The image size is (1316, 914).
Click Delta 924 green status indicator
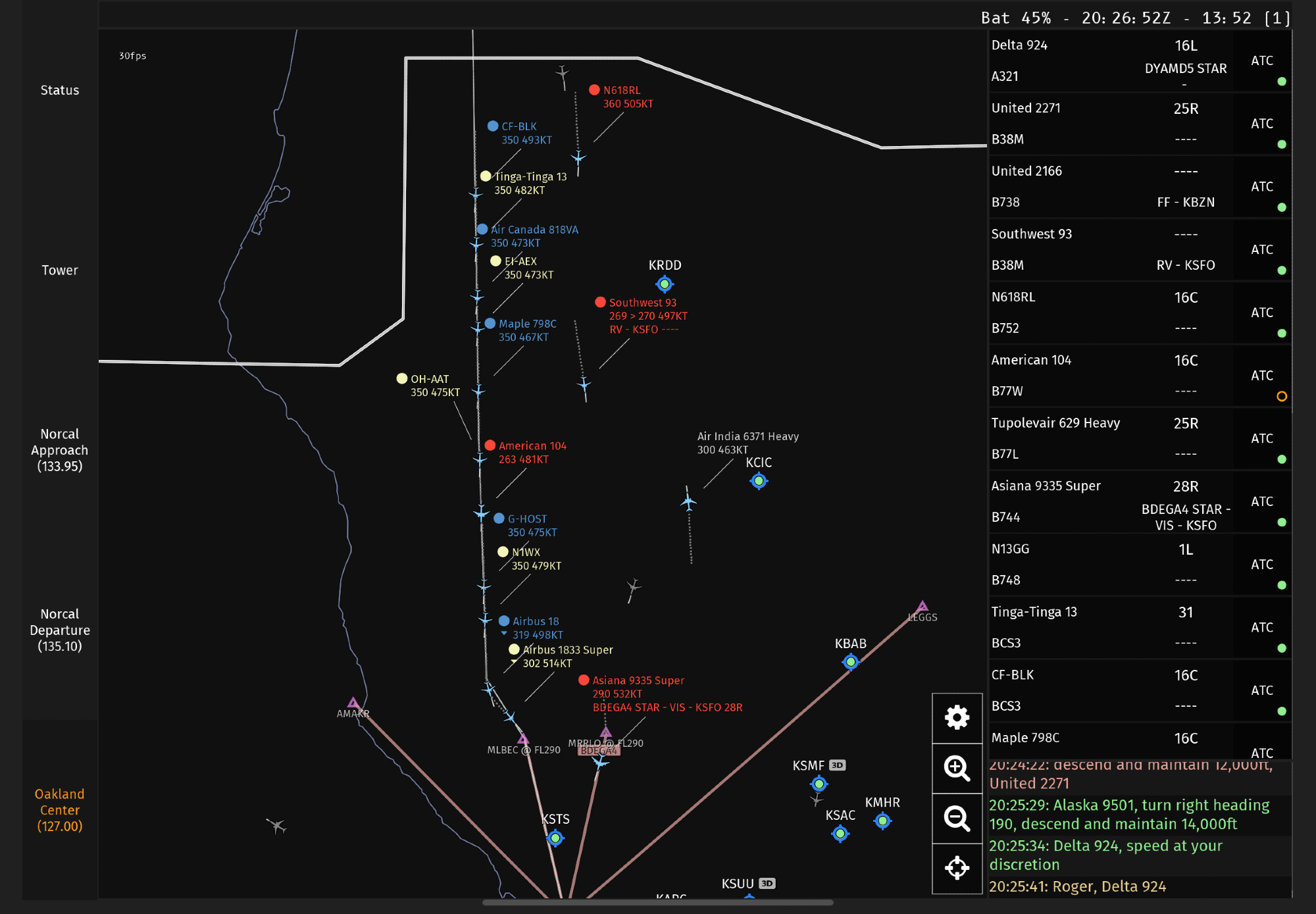(1282, 82)
